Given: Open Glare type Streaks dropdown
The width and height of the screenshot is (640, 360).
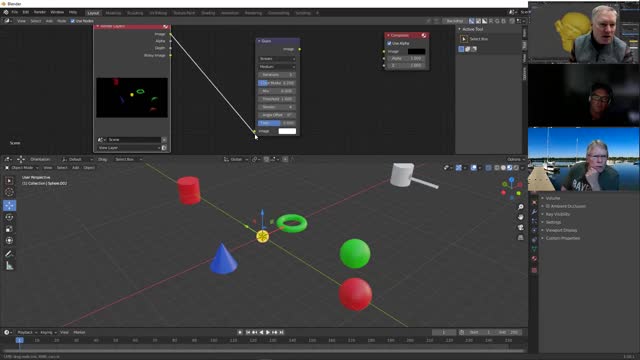Looking at the screenshot, I should coord(277,59).
